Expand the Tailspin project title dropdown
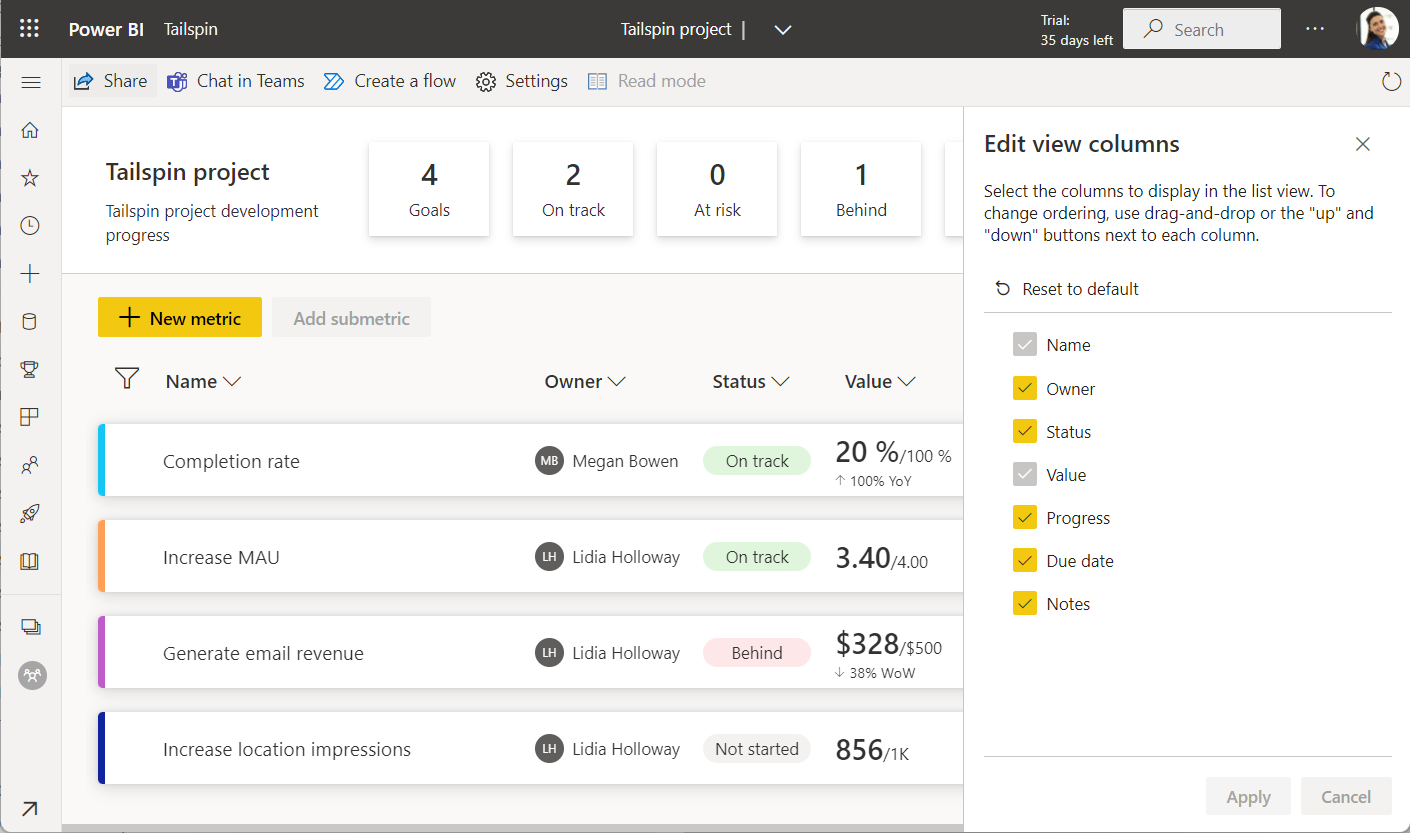This screenshot has width=1410, height=833. pos(783,30)
